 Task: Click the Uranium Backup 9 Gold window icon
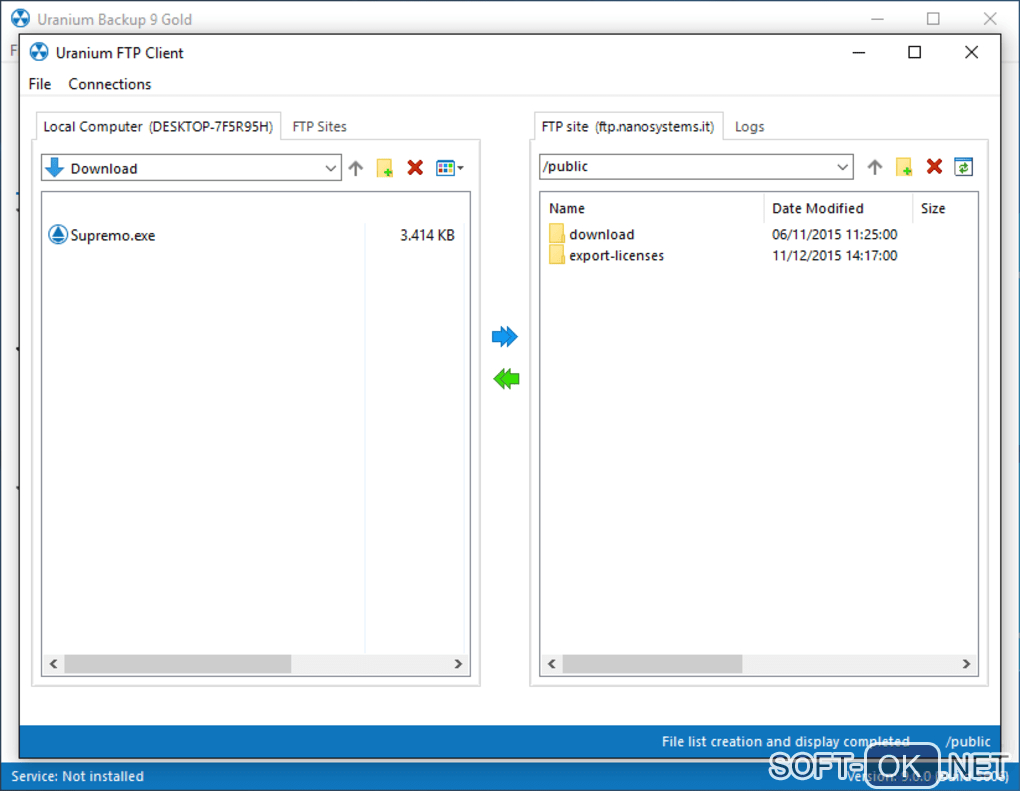[x=21, y=18]
